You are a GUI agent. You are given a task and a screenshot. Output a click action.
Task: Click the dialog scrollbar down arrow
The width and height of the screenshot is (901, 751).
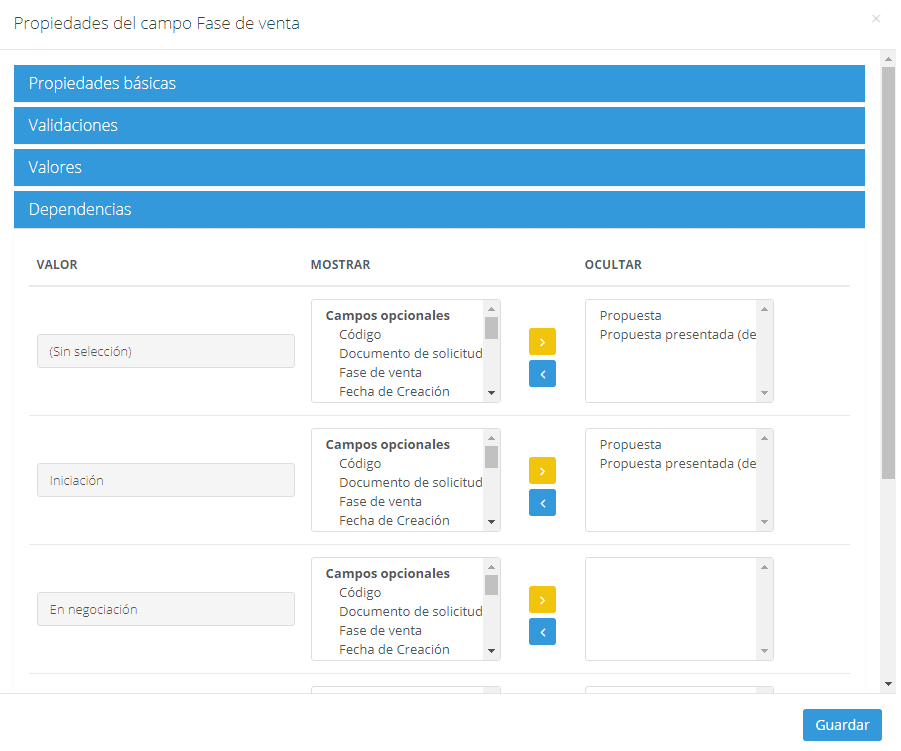click(x=888, y=684)
